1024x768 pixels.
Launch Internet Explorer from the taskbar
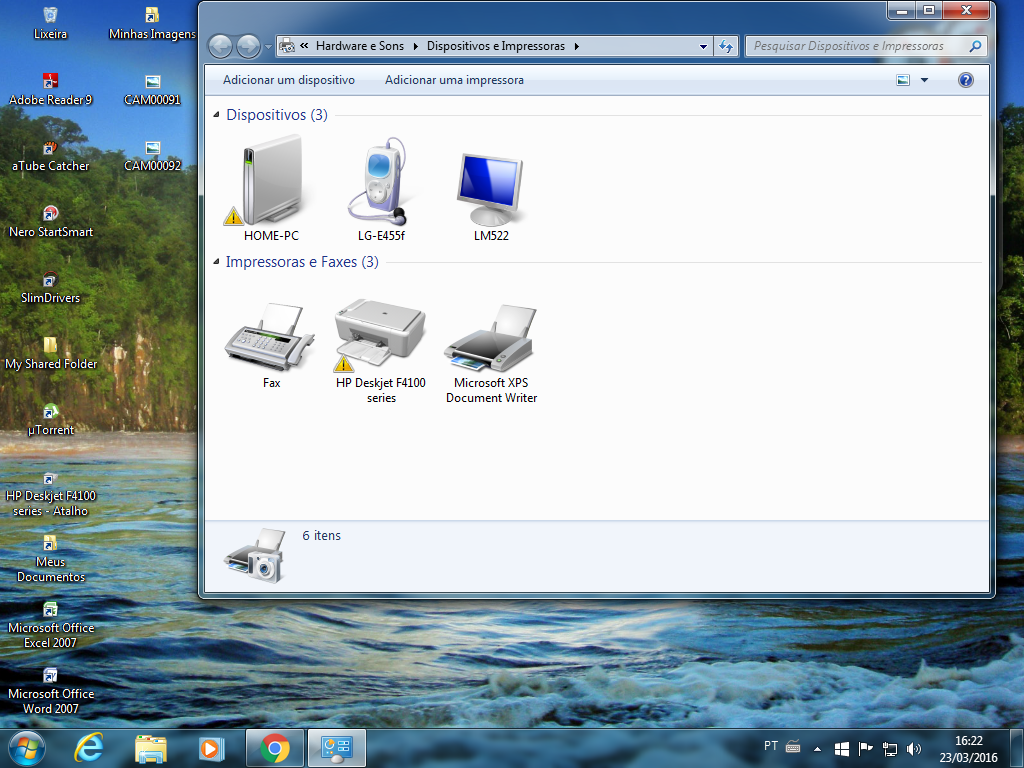point(88,748)
